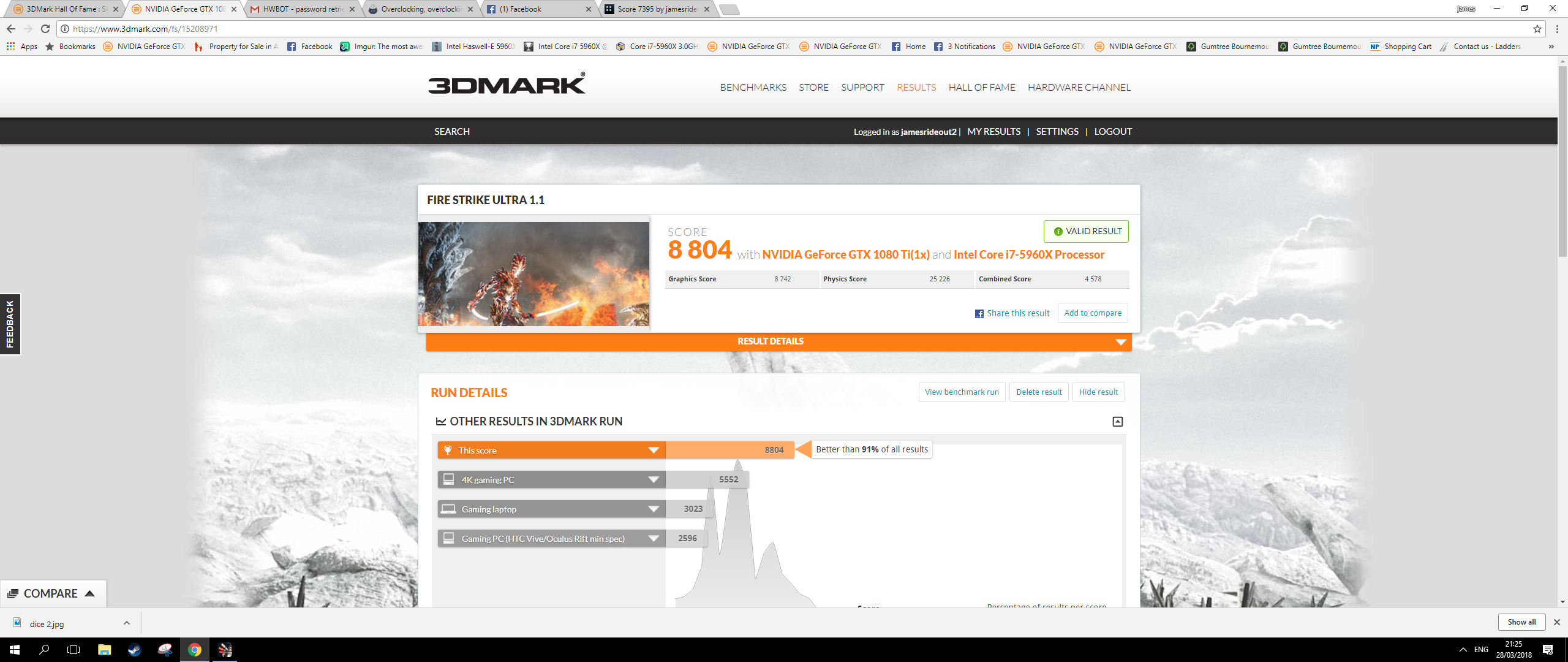Bookmark this page with the star icon

pos(1537,29)
